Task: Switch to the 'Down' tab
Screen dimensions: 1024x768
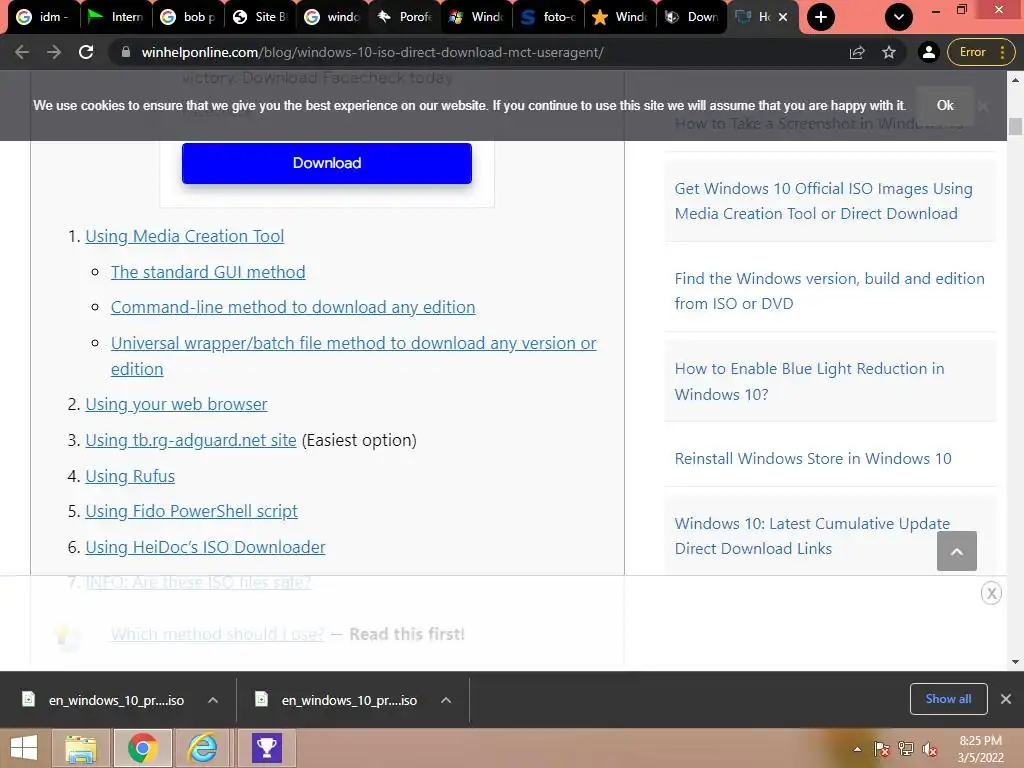Action: [x=693, y=17]
